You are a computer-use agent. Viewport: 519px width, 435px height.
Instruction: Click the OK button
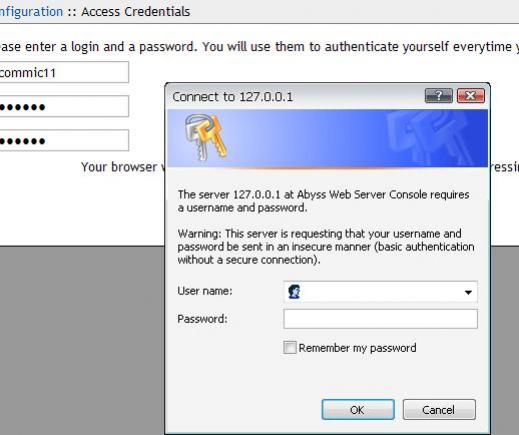click(358, 410)
